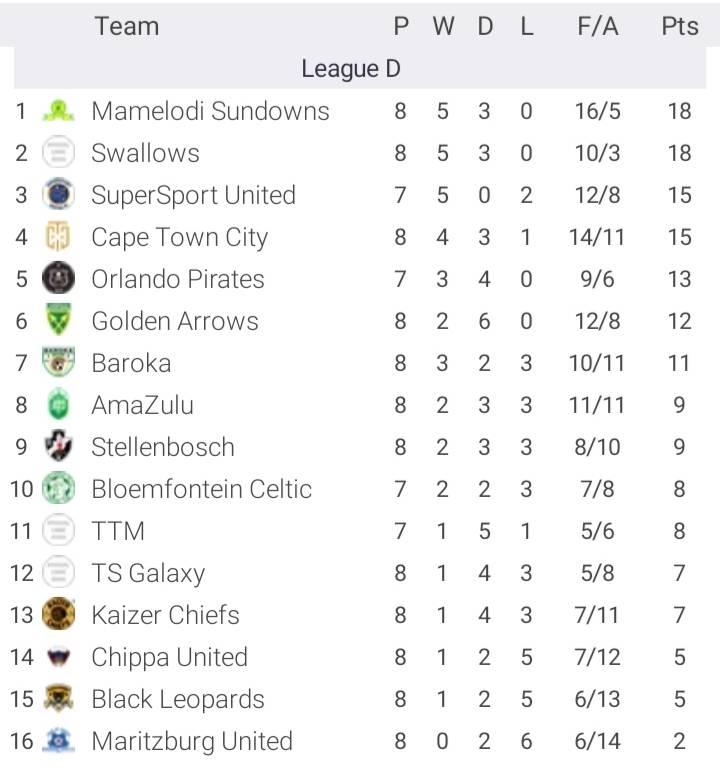Image resolution: width=720 pixels, height=782 pixels.
Task: Click the Golden Arrows shield logo
Action: click(x=58, y=321)
